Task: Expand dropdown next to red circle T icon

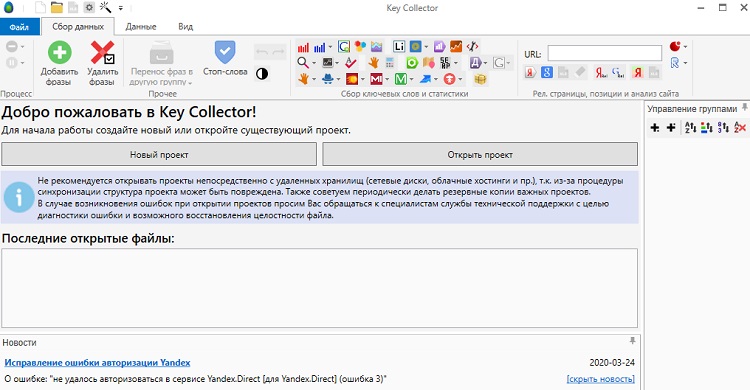Action: pyautogui.click(x=460, y=79)
